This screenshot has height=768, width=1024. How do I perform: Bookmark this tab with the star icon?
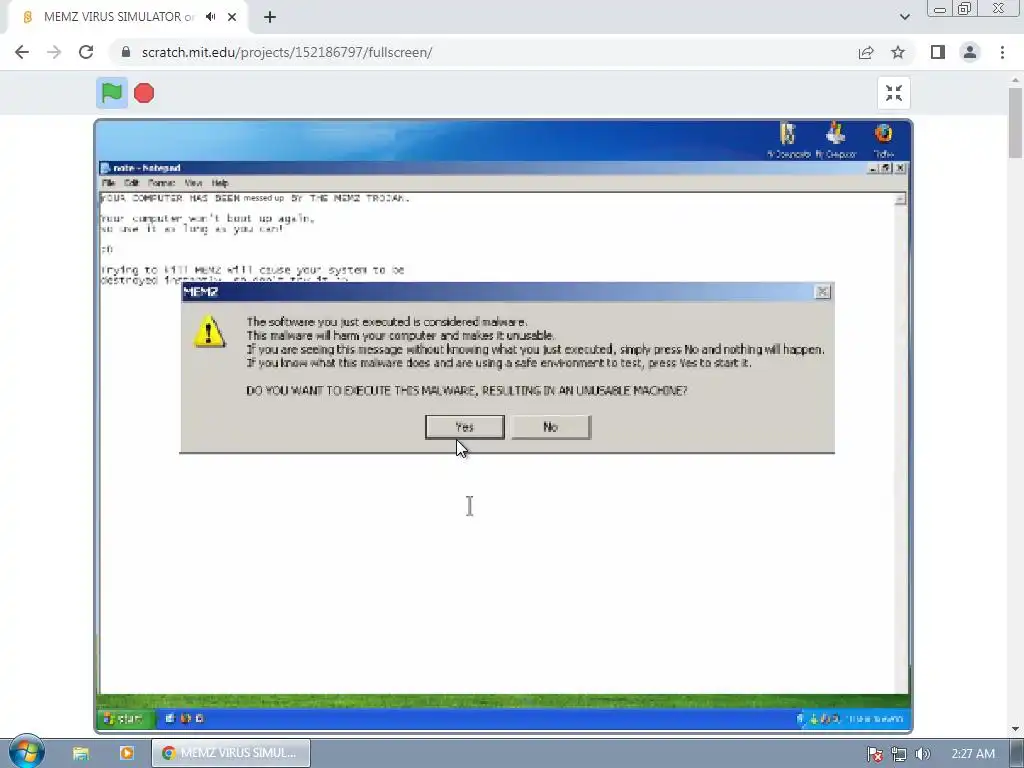(x=898, y=52)
